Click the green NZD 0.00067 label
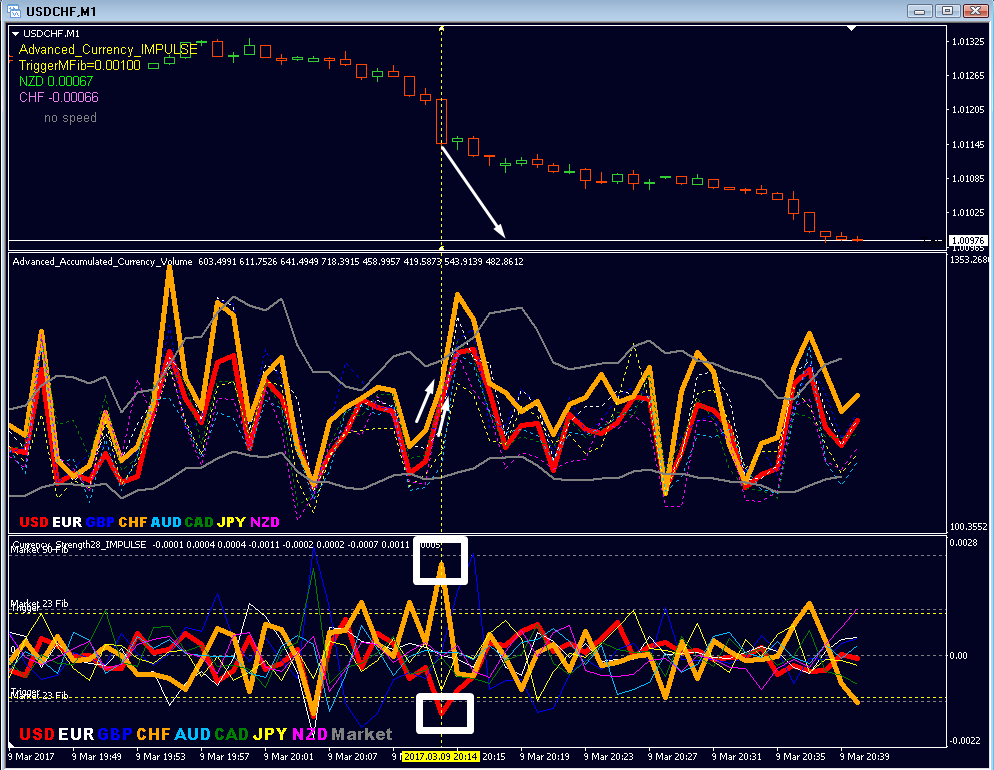 point(56,81)
